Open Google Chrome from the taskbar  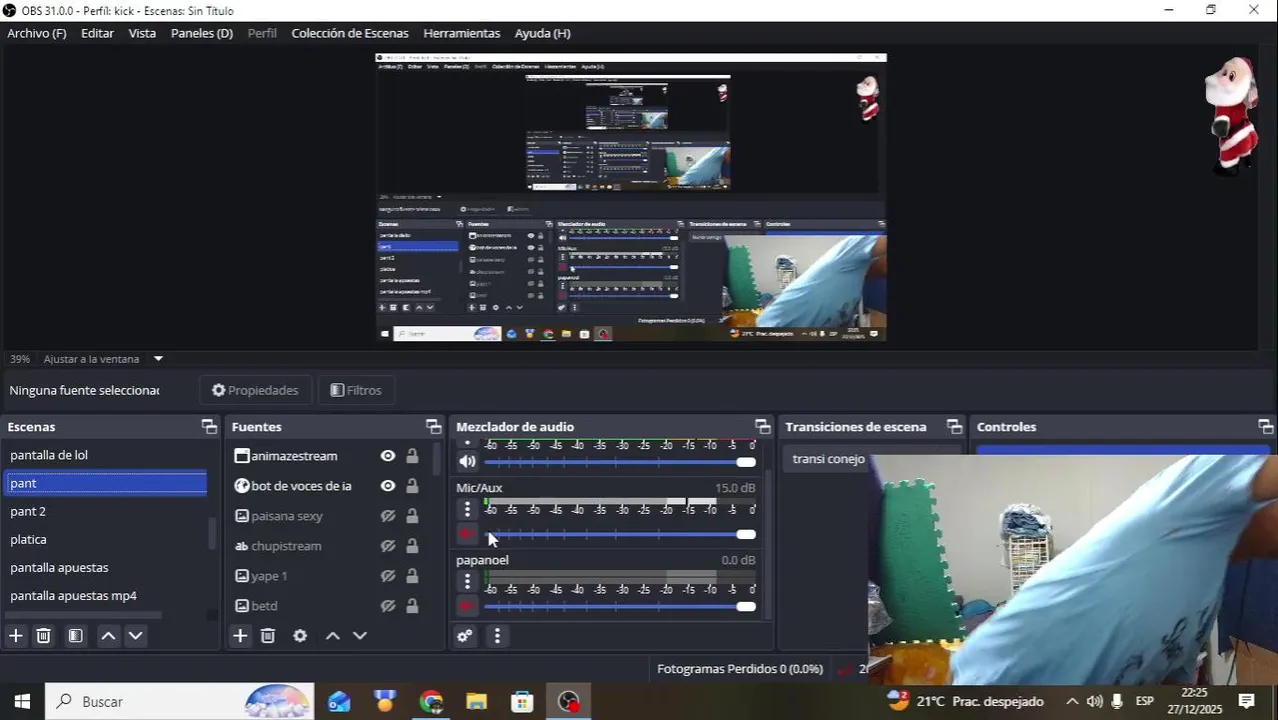pyautogui.click(x=431, y=702)
